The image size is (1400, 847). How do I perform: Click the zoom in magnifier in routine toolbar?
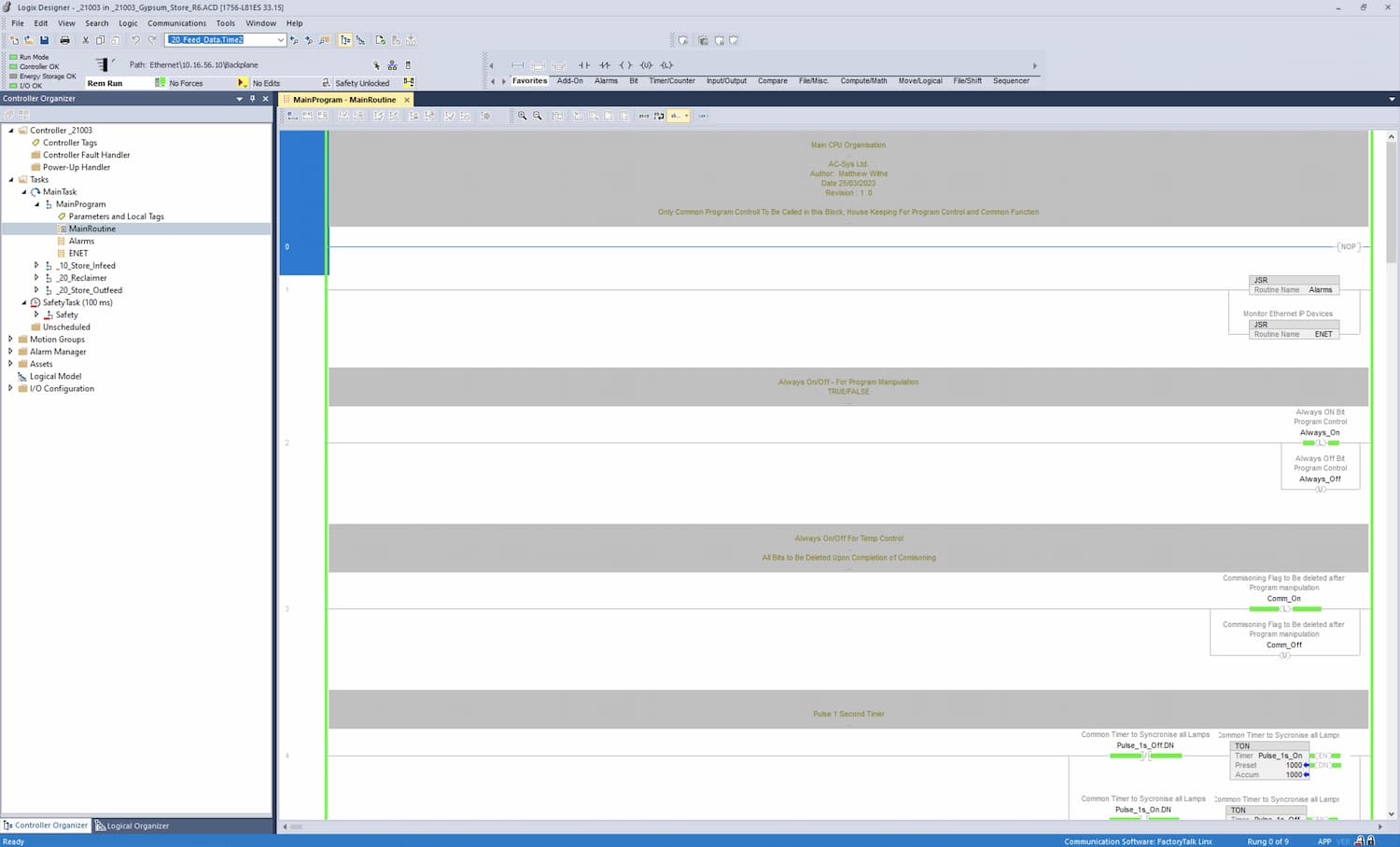pyautogui.click(x=523, y=116)
